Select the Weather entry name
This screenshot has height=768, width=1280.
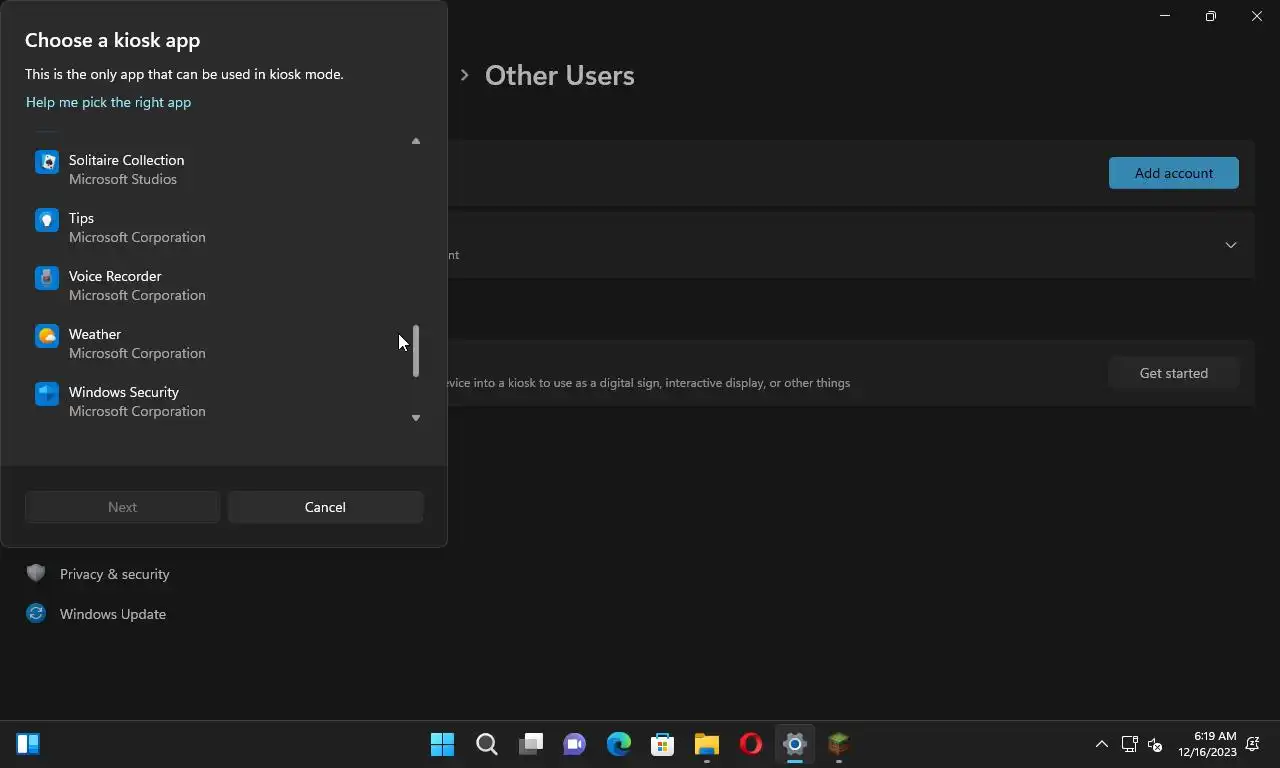click(x=95, y=334)
